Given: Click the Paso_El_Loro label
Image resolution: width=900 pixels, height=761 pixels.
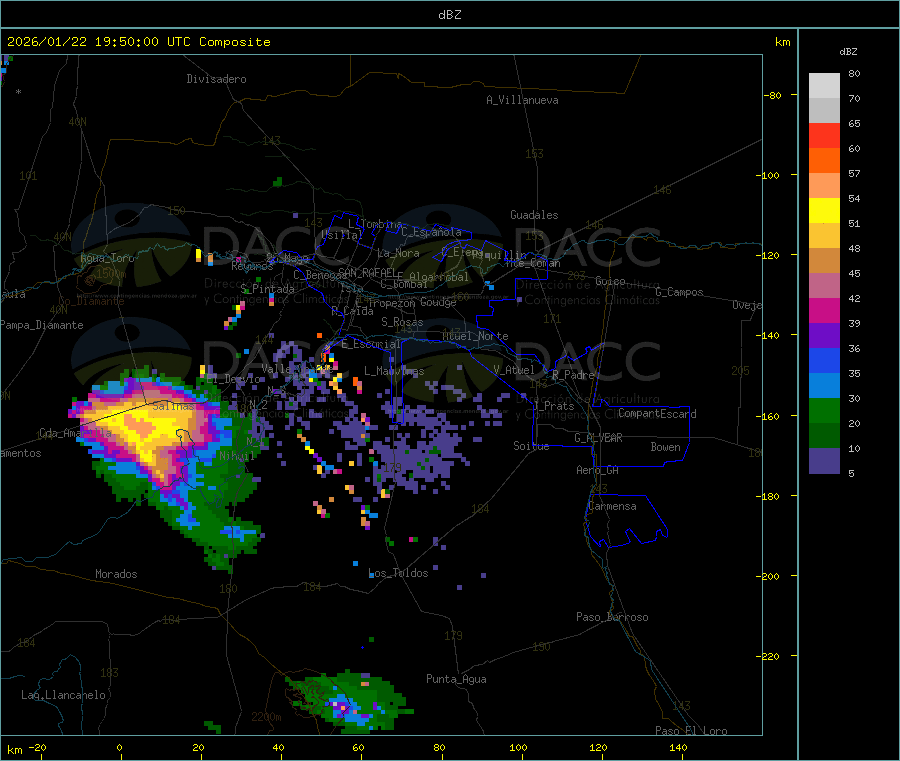Looking at the screenshot, I should [691, 731].
